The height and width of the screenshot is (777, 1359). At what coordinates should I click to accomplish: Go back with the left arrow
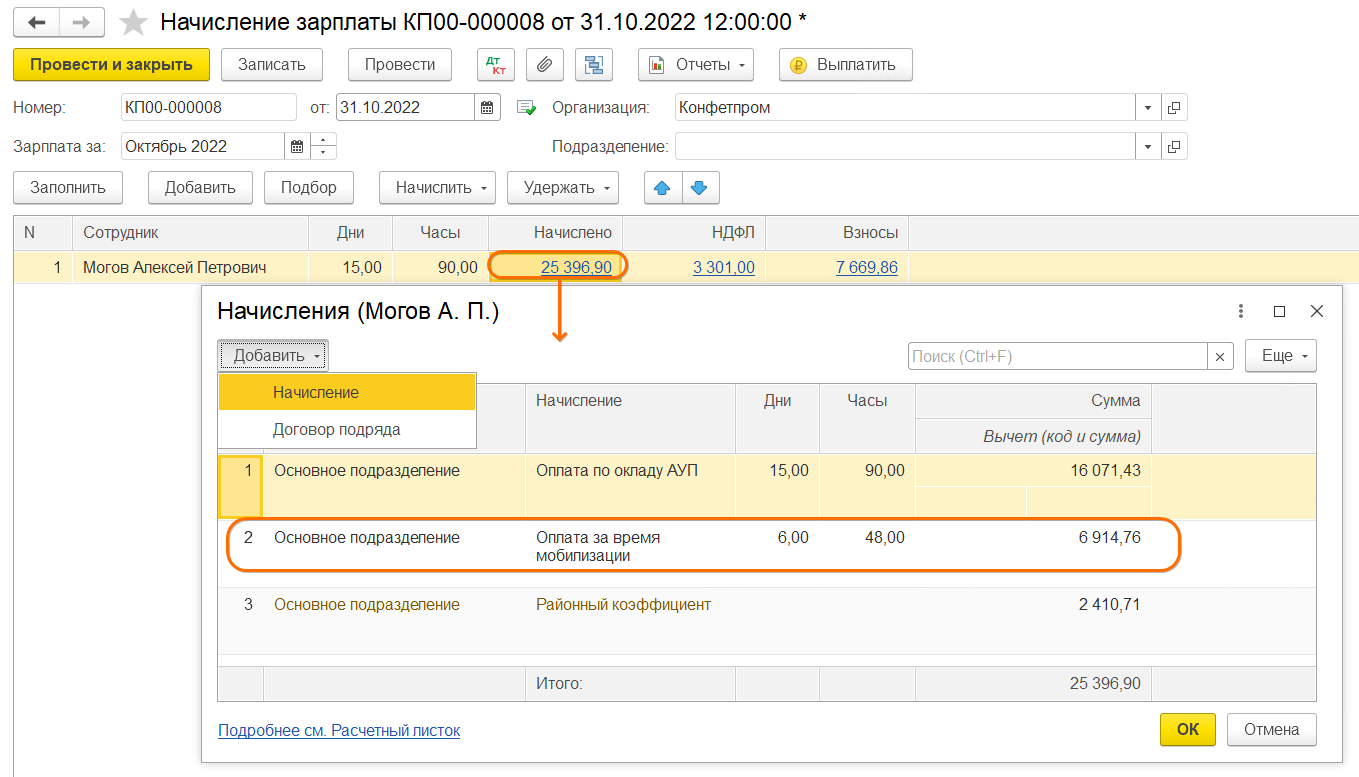click(36, 22)
